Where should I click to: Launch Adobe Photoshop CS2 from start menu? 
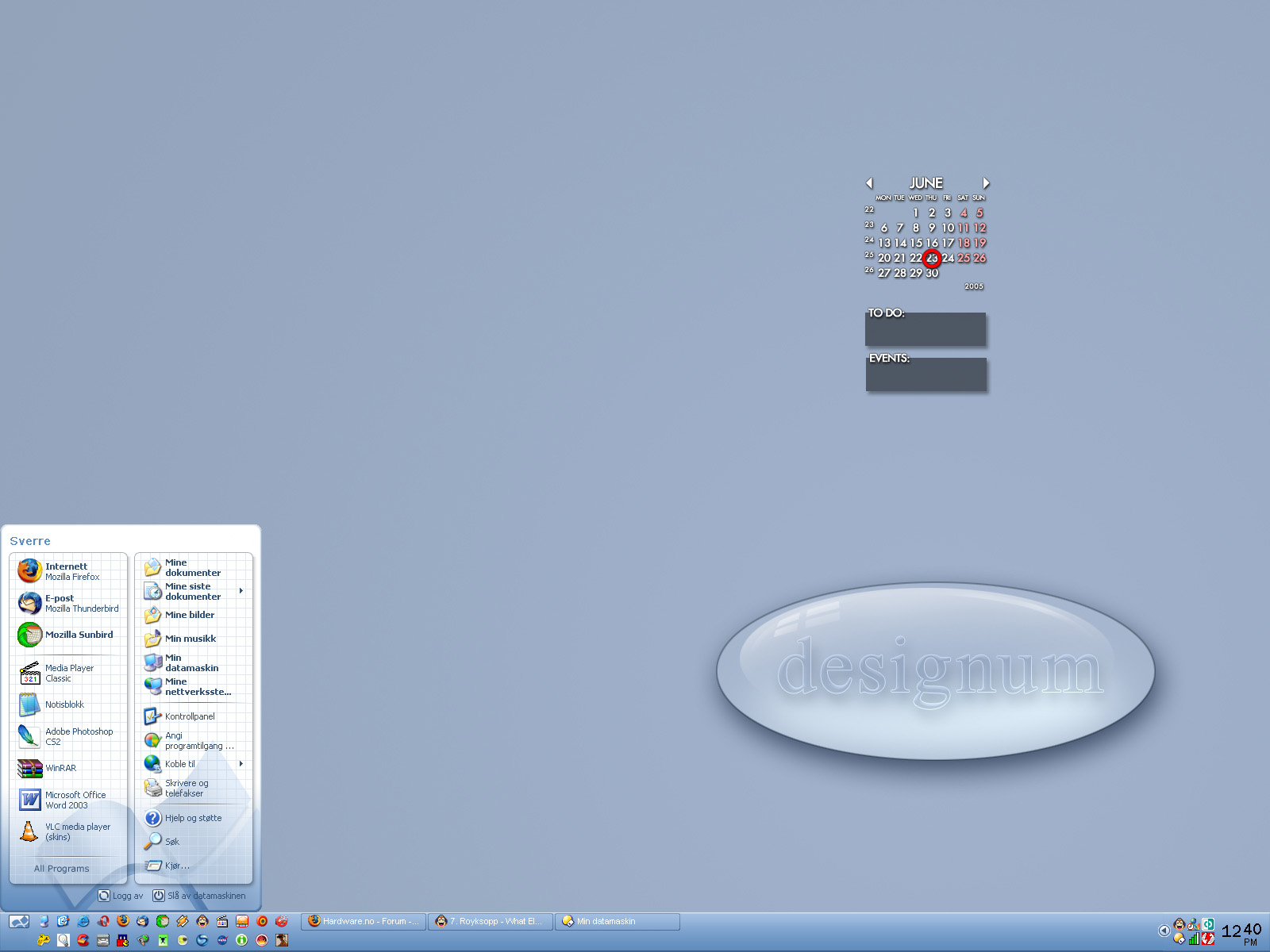pos(68,736)
